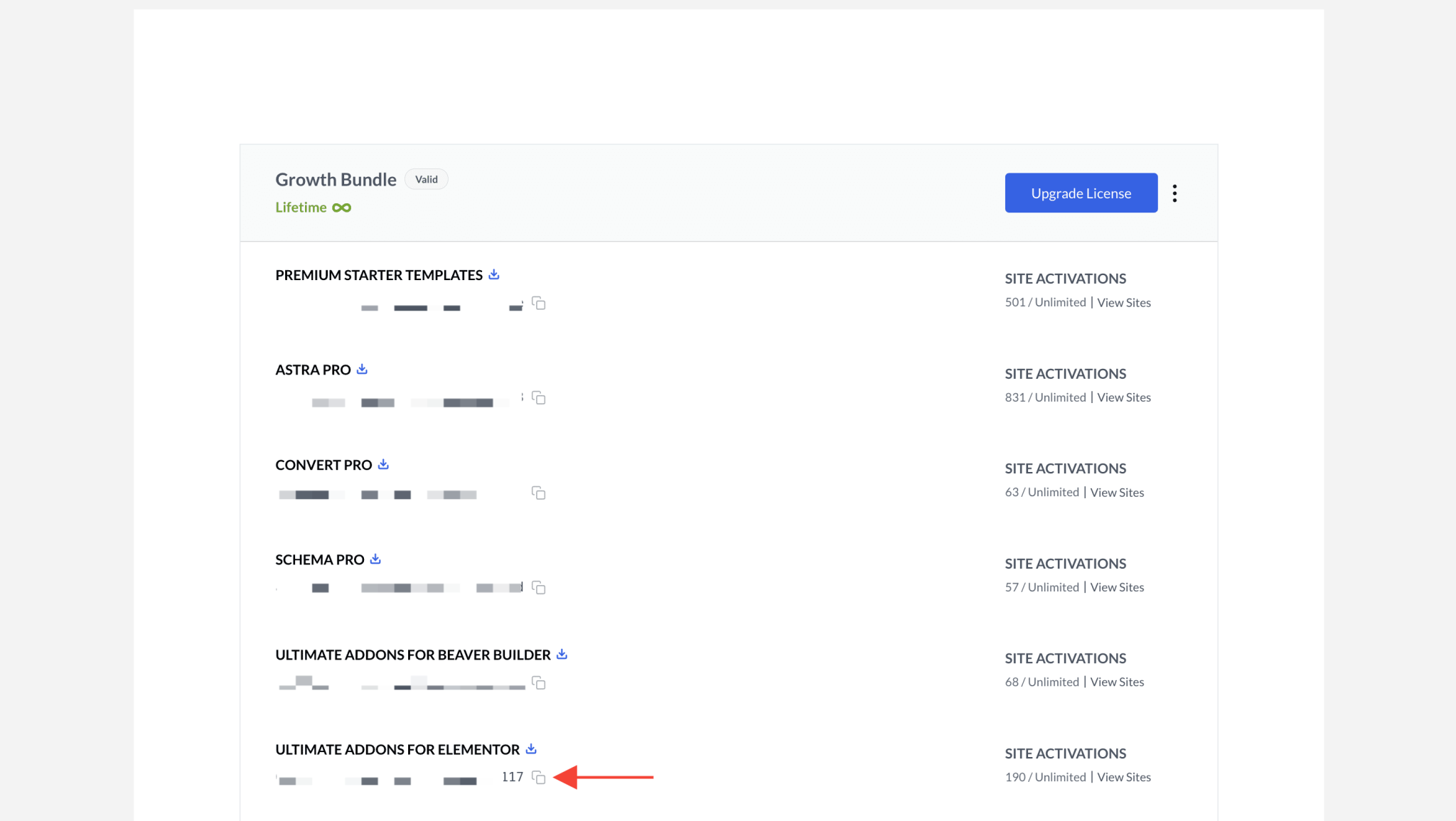Copy the Schema Pro license key
The width and height of the screenshot is (1456, 821).
click(538, 588)
